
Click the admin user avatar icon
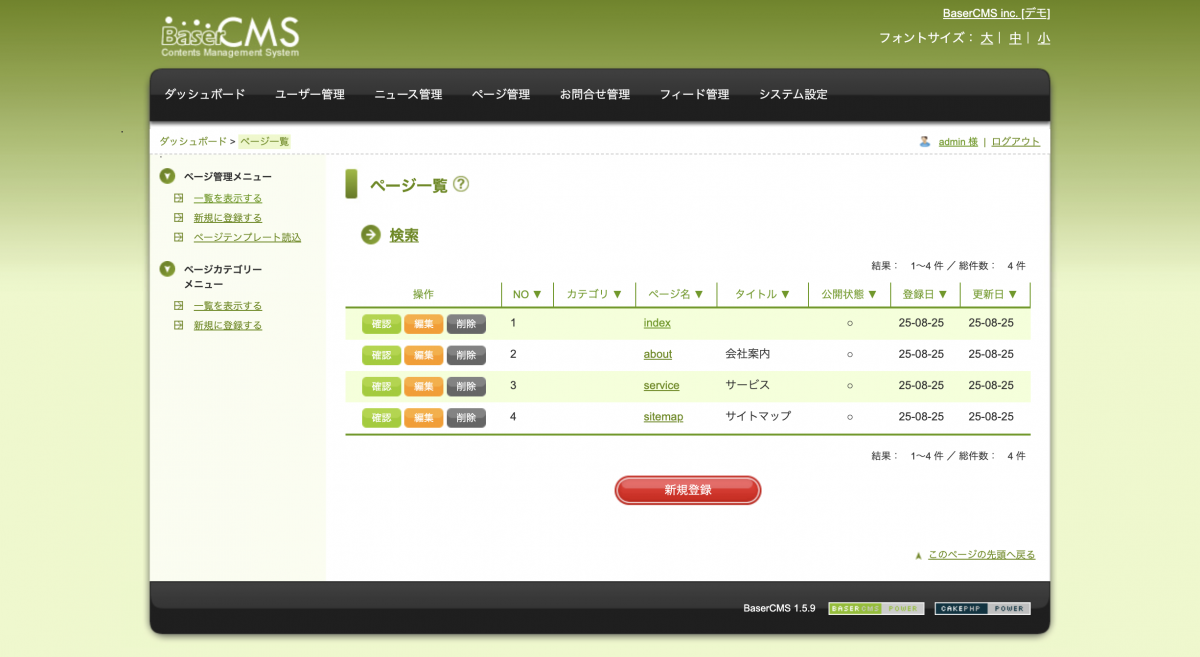coord(925,142)
